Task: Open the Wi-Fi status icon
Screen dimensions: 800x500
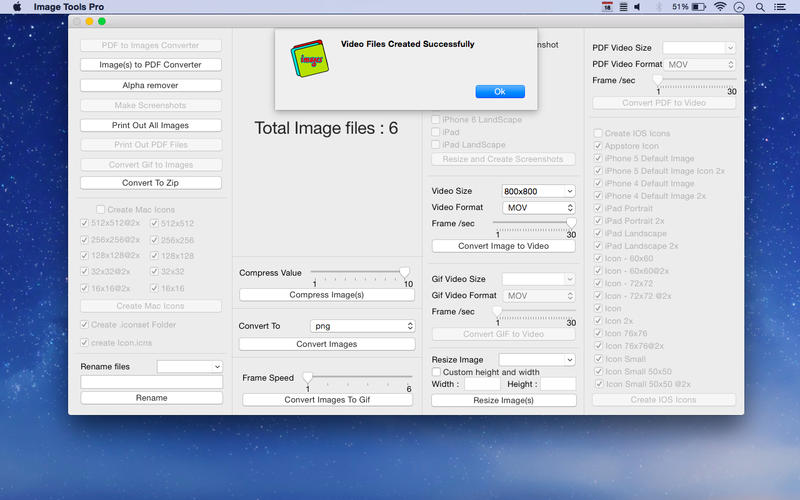Action: (x=720, y=7)
